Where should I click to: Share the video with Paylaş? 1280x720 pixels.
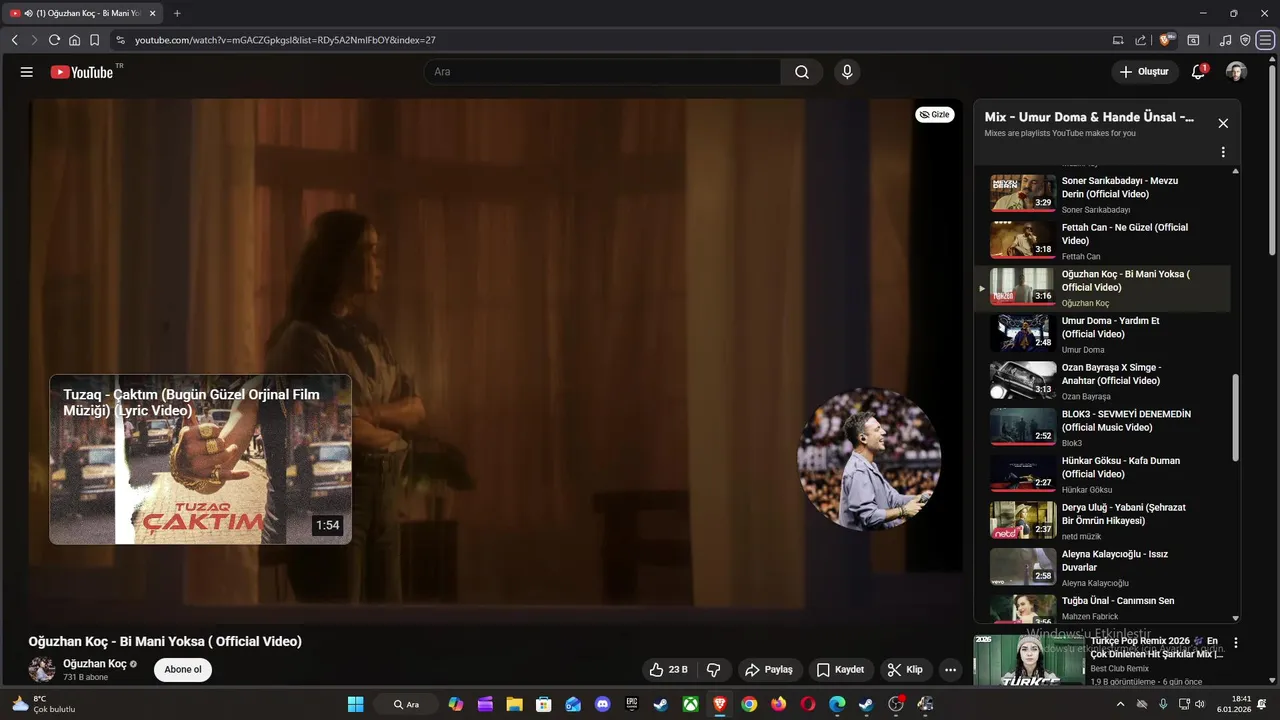click(768, 670)
